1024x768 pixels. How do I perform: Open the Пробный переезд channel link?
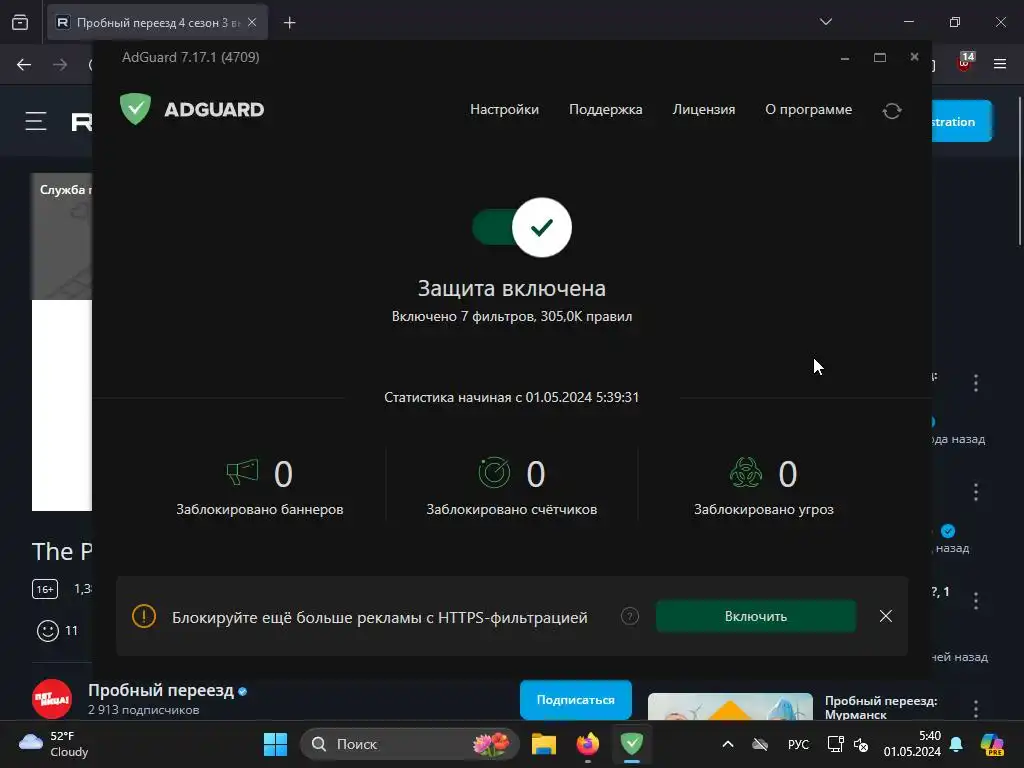click(161, 690)
